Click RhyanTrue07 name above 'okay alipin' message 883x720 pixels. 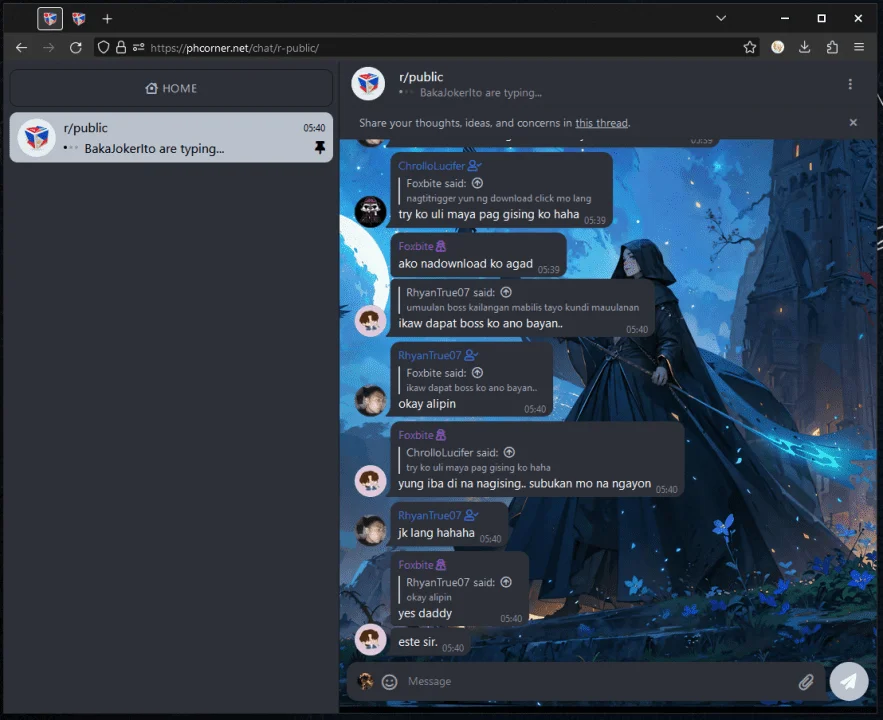point(430,355)
